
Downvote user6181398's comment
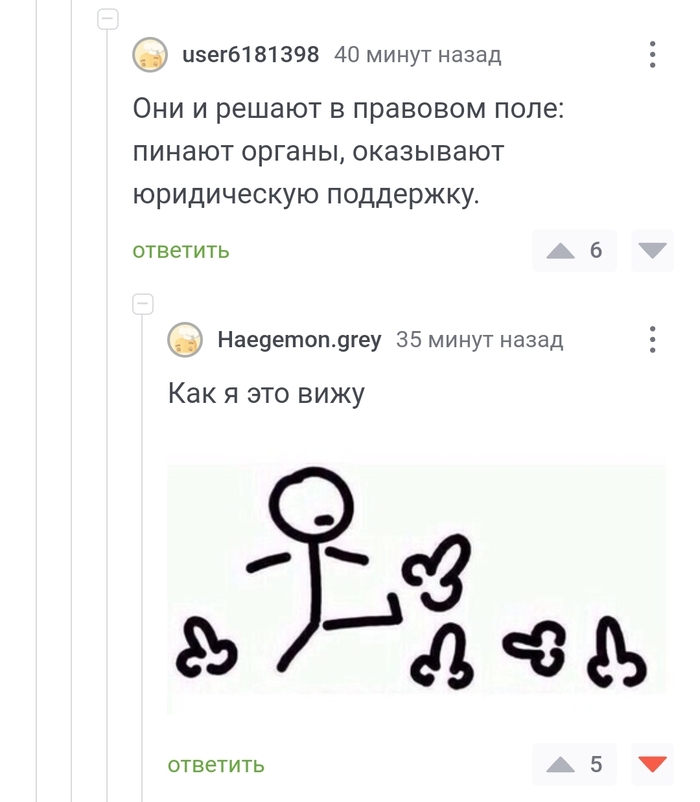click(652, 251)
